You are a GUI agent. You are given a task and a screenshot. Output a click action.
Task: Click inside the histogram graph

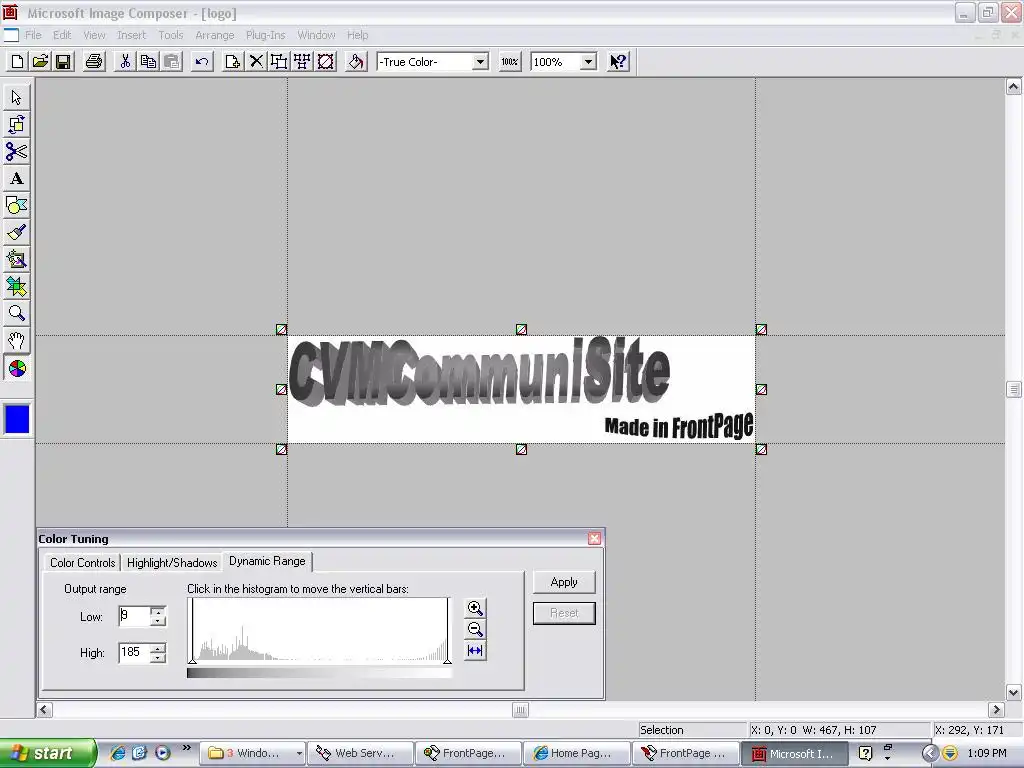[319, 630]
